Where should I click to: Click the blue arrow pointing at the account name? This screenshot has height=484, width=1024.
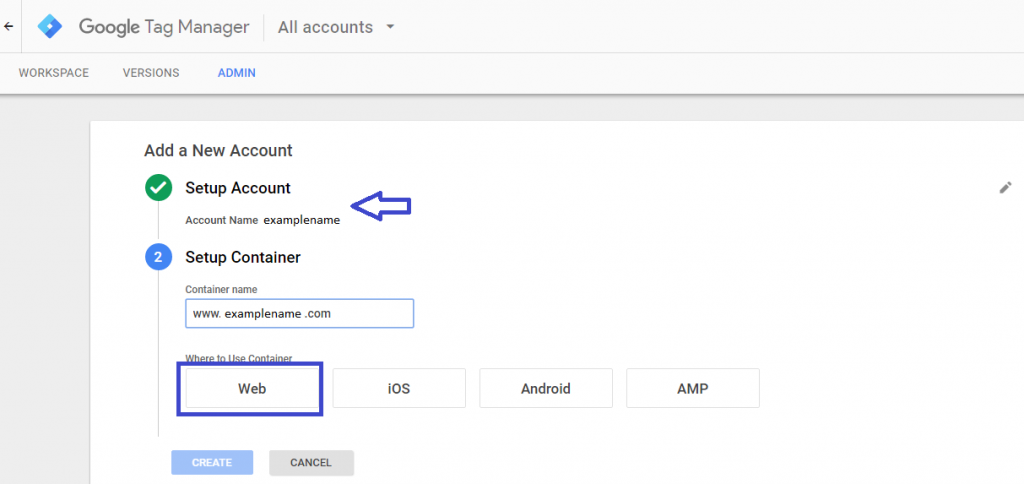coord(384,207)
